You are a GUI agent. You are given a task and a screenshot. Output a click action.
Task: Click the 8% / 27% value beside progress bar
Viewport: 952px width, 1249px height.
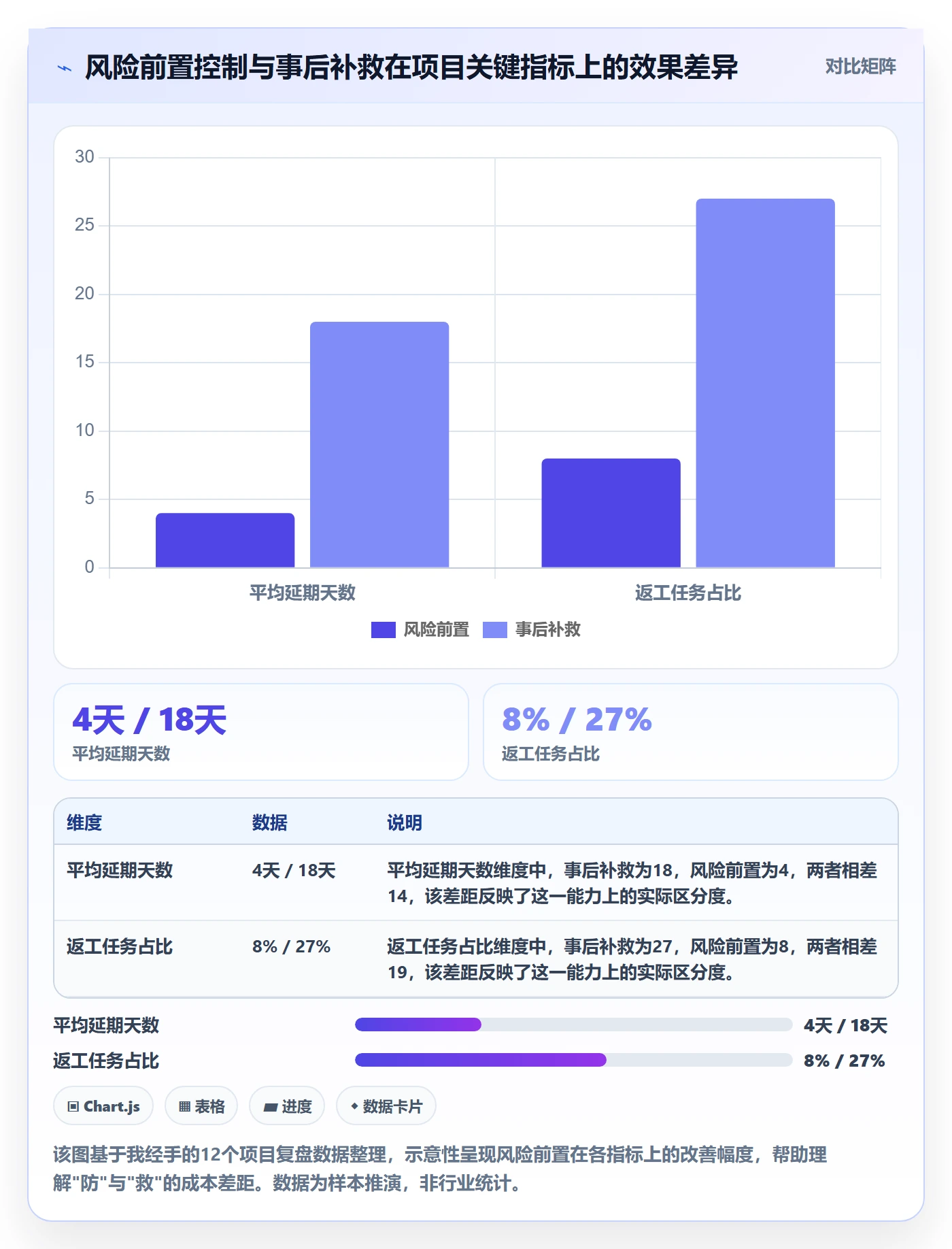point(844,1061)
